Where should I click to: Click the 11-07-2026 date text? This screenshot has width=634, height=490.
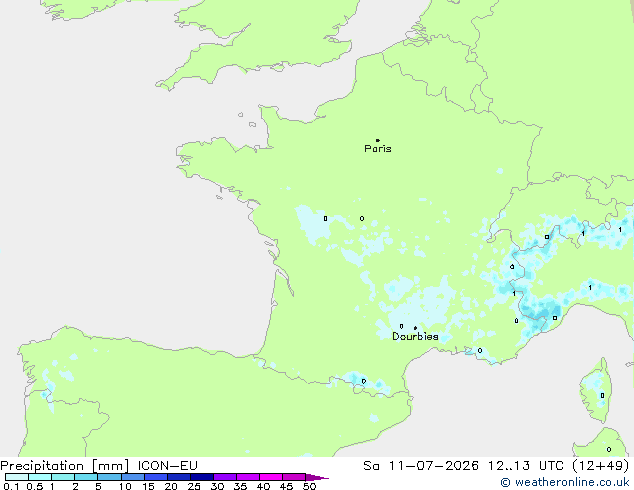tap(433, 466)
